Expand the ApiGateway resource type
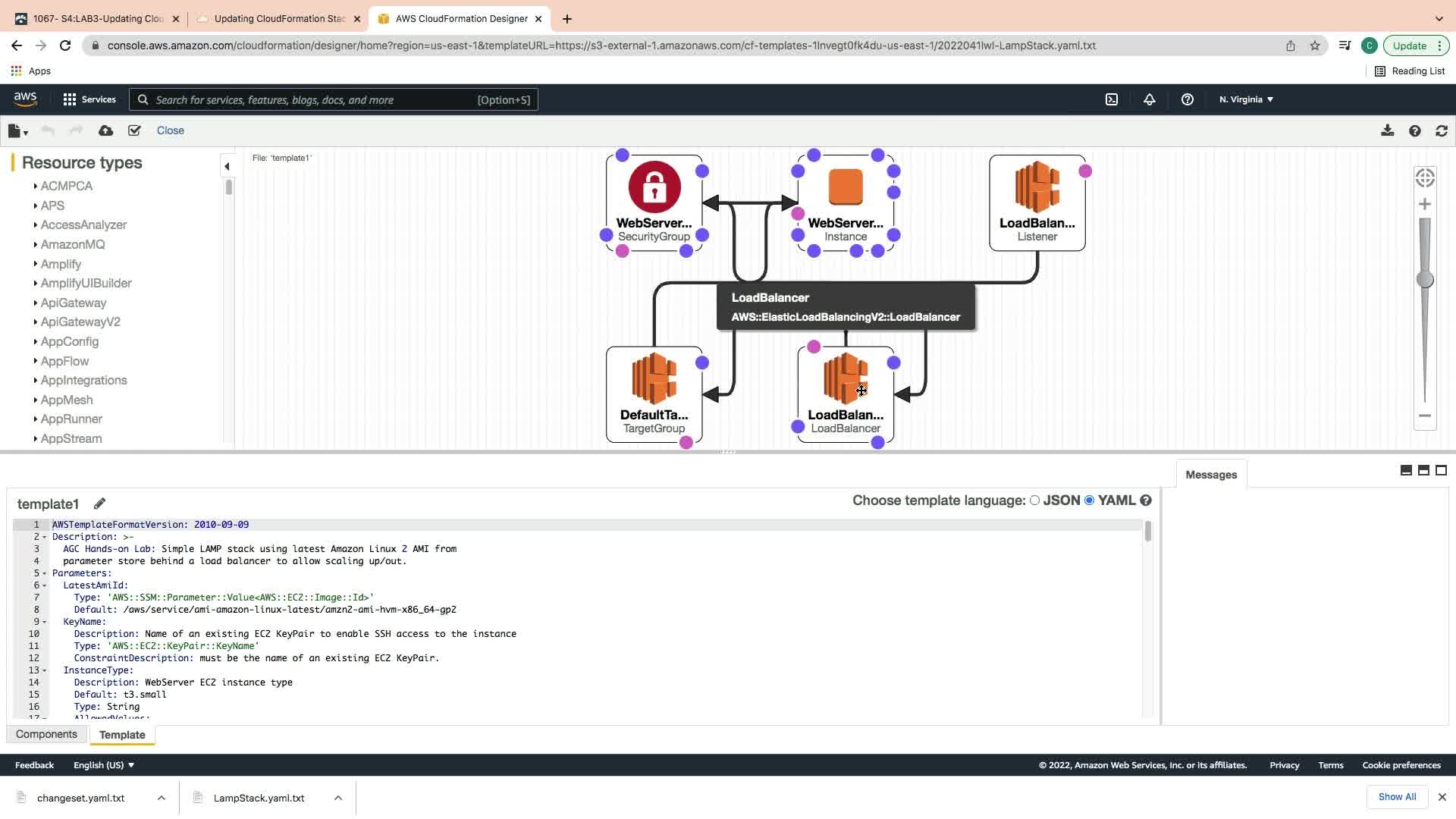Image resolution: width=1456 pixels, height=819 pixels. click(73, 303)
